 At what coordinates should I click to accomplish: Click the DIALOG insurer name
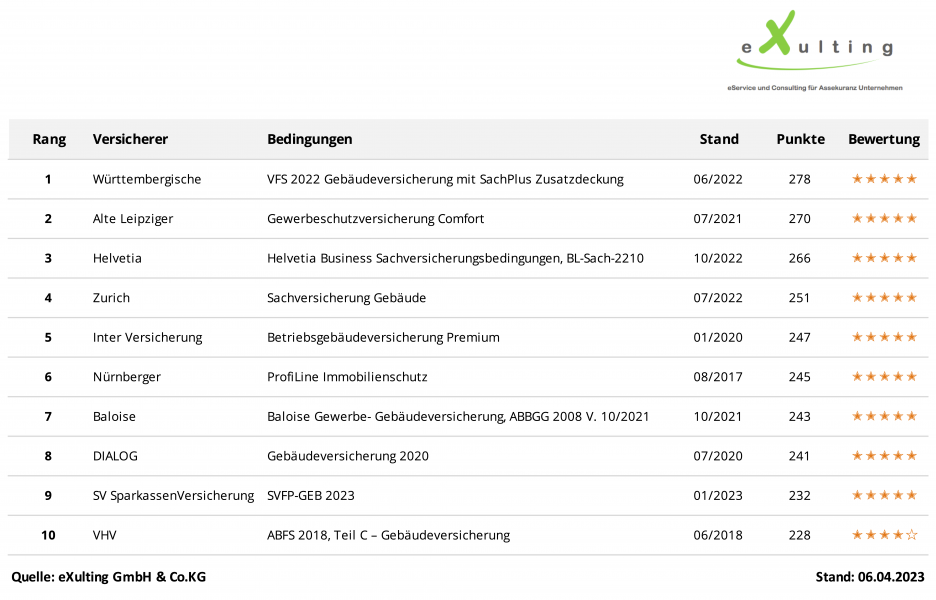[x=115, y=456]
